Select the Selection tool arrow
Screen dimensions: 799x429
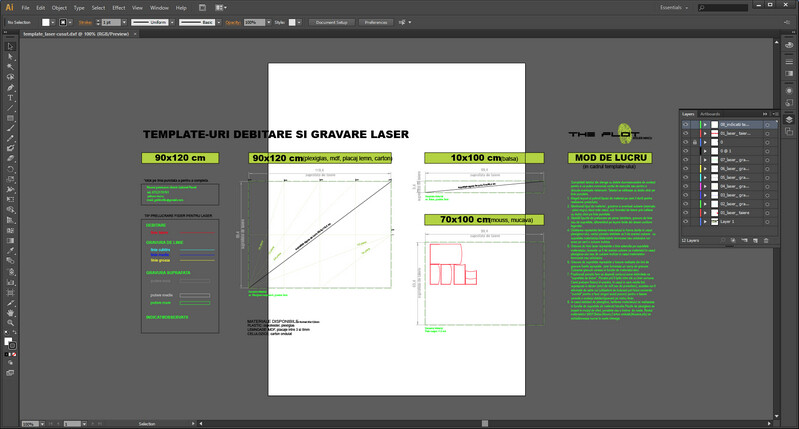[10, 46]
